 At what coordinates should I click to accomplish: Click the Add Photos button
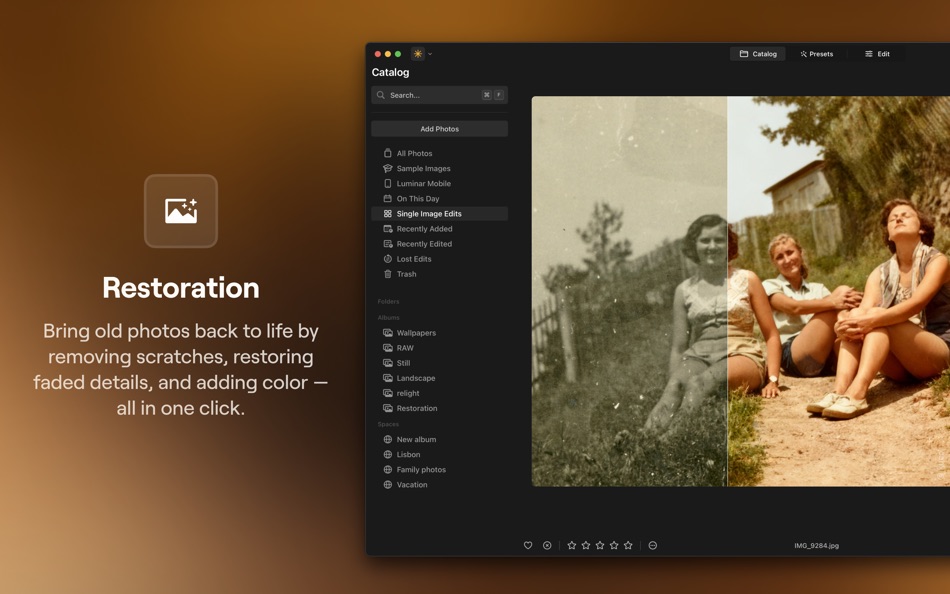(x=439, y=128)
